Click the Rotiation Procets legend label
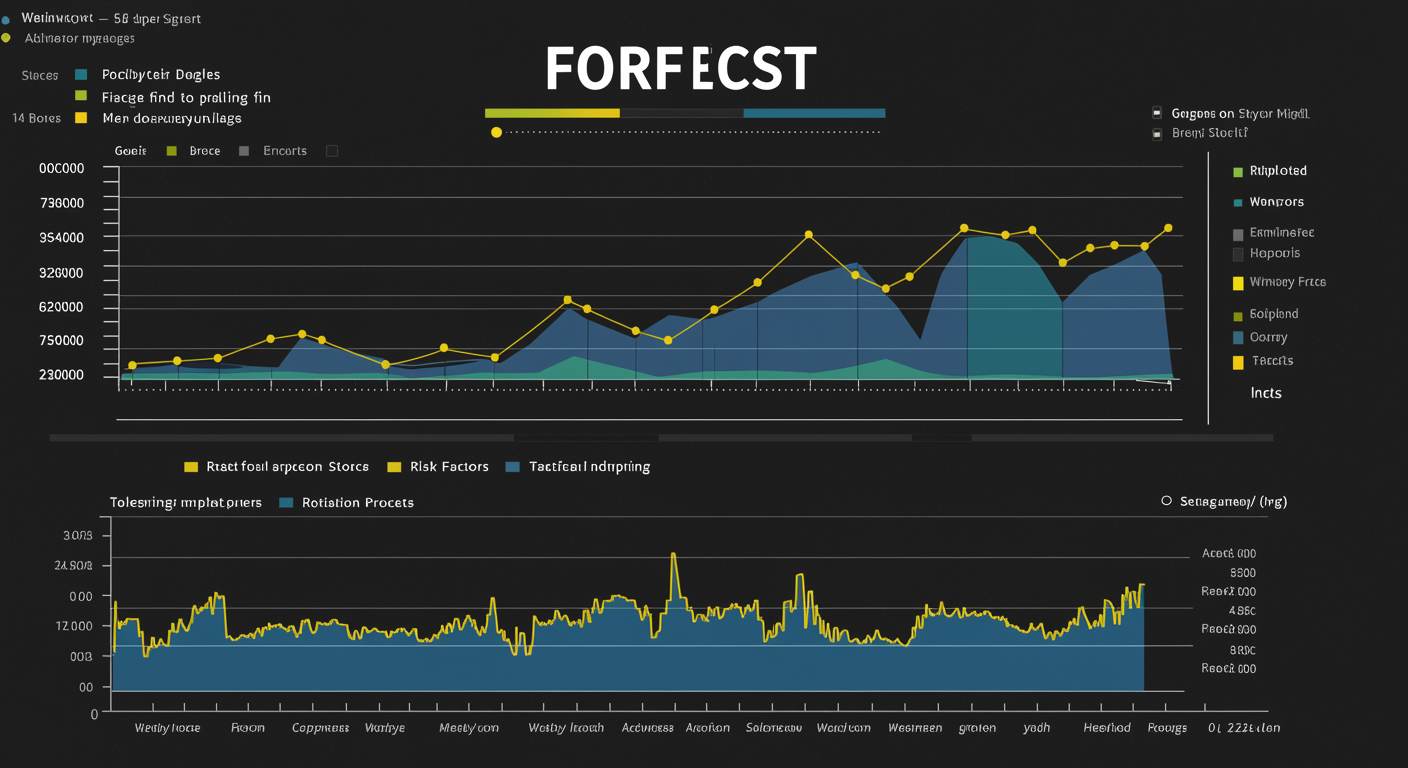The width and height of the screenshot is (1408, 768). [x=357, y=503]
